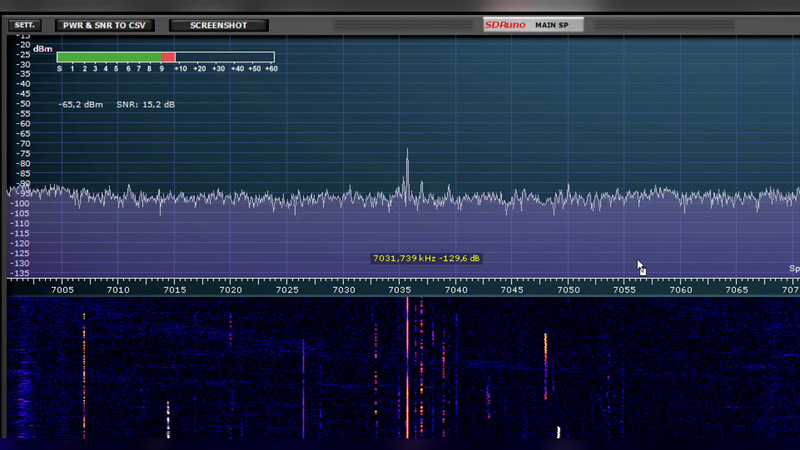Click the SNR 15,2 dB readout
The width and height of the screenshot is (800, 450).
tap(145, 104)
